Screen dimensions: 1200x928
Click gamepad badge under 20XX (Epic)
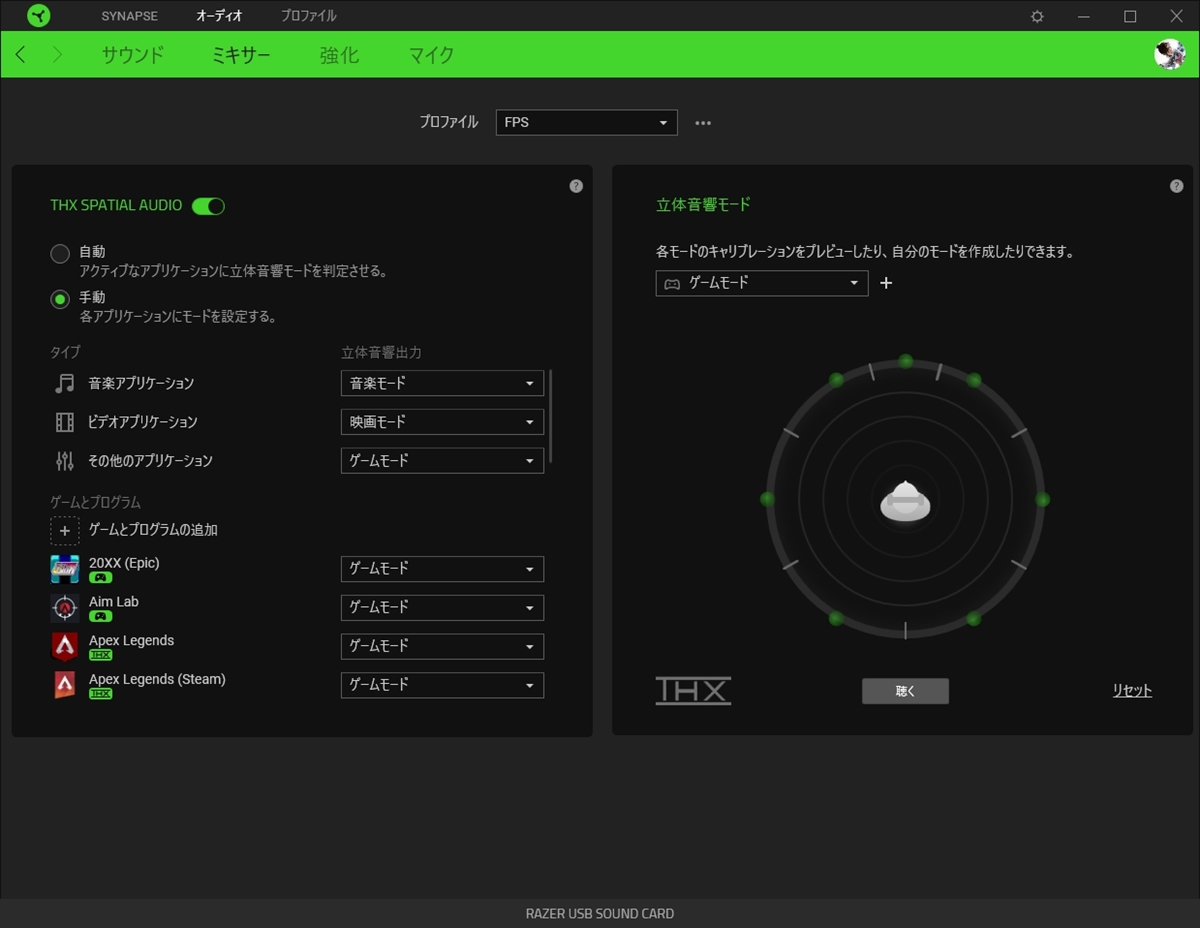(x=100, y=578)
